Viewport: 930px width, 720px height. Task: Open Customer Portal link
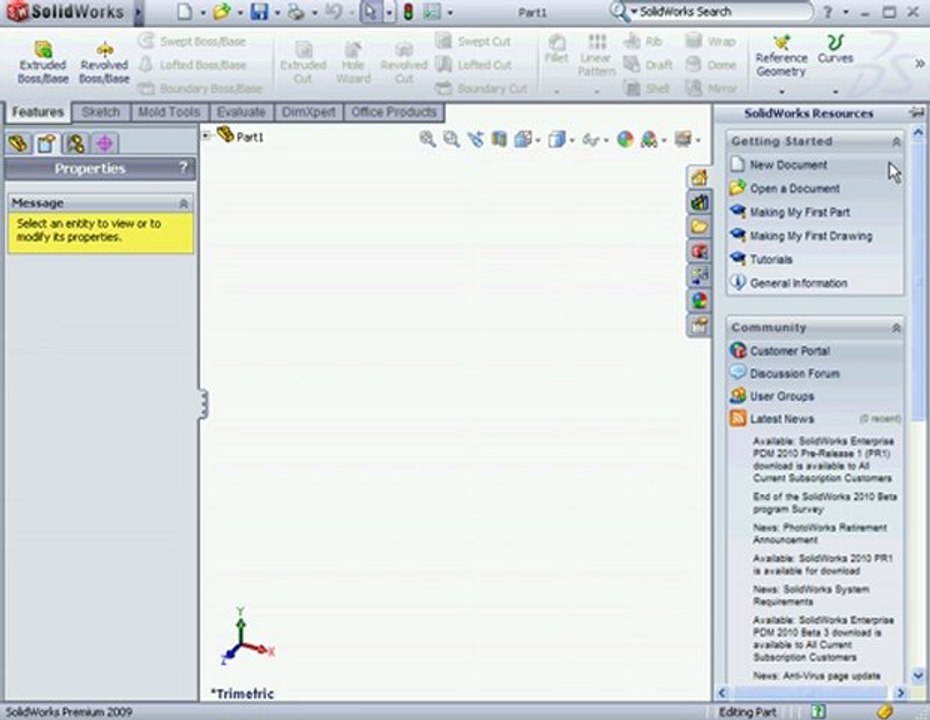(789, 351)
